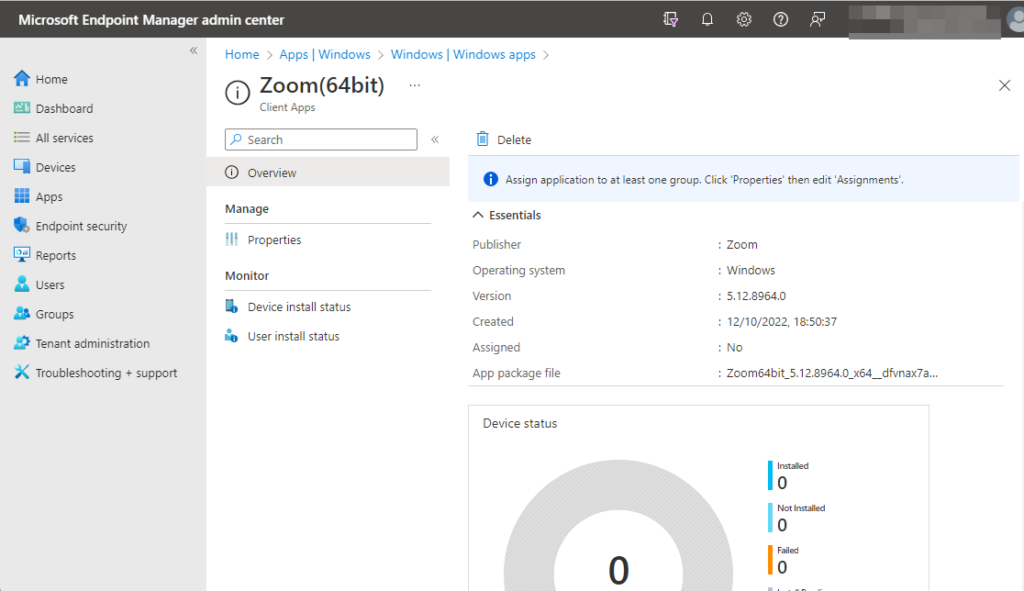Click the Devices monitor icon
Viewport: 1024px width, 591px height.
pyautogui.click(x=22, y=167)
